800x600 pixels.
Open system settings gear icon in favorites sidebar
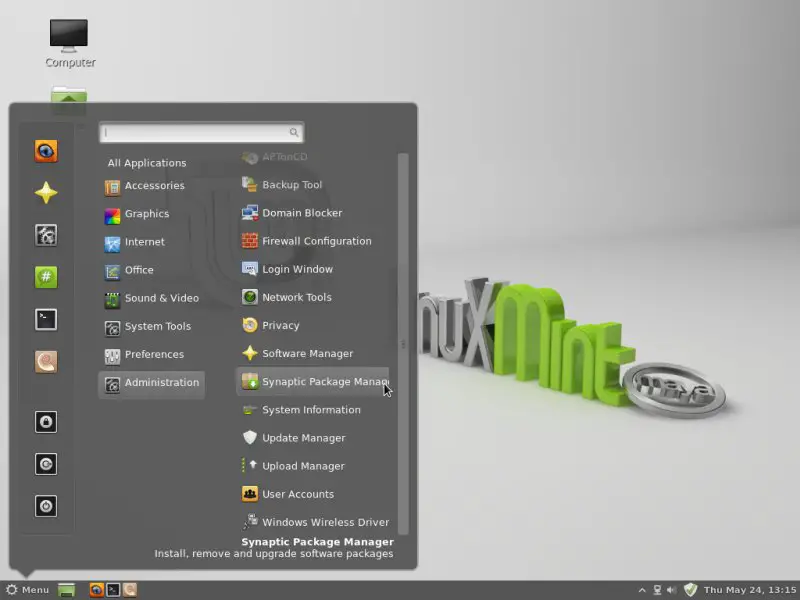46,235
